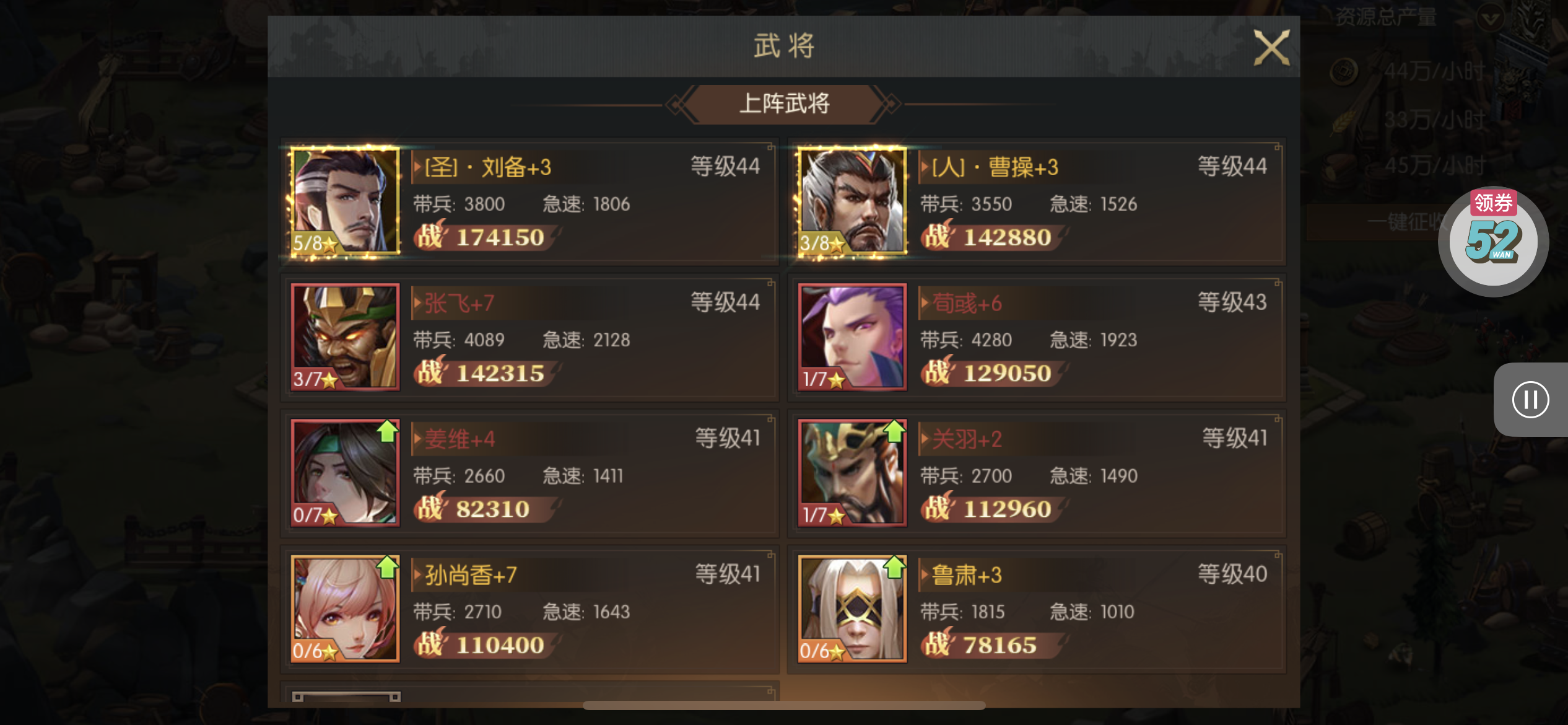Tap green upgrade arrow on 关羽 portrait
The image size is (1568, 725).
pos(894,431)
